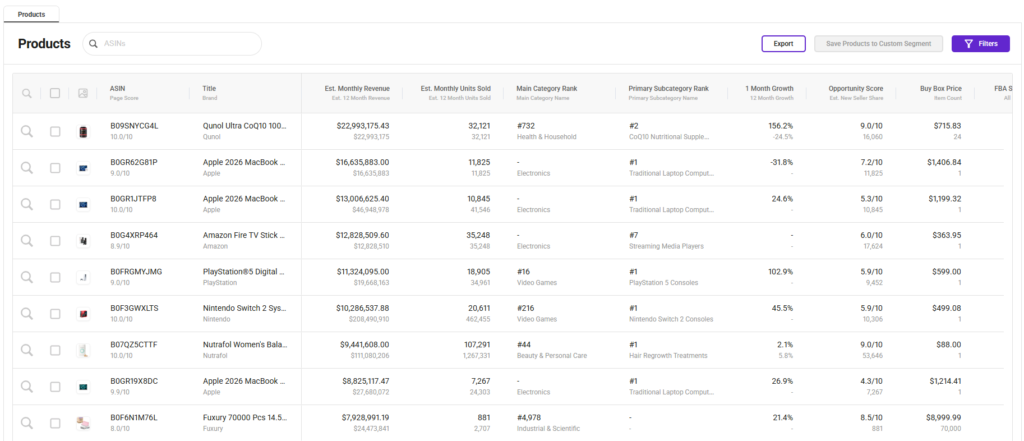The image size is (1024, 441).
Task: Sort by Opportunity Score header
Action: coord(856,88)
